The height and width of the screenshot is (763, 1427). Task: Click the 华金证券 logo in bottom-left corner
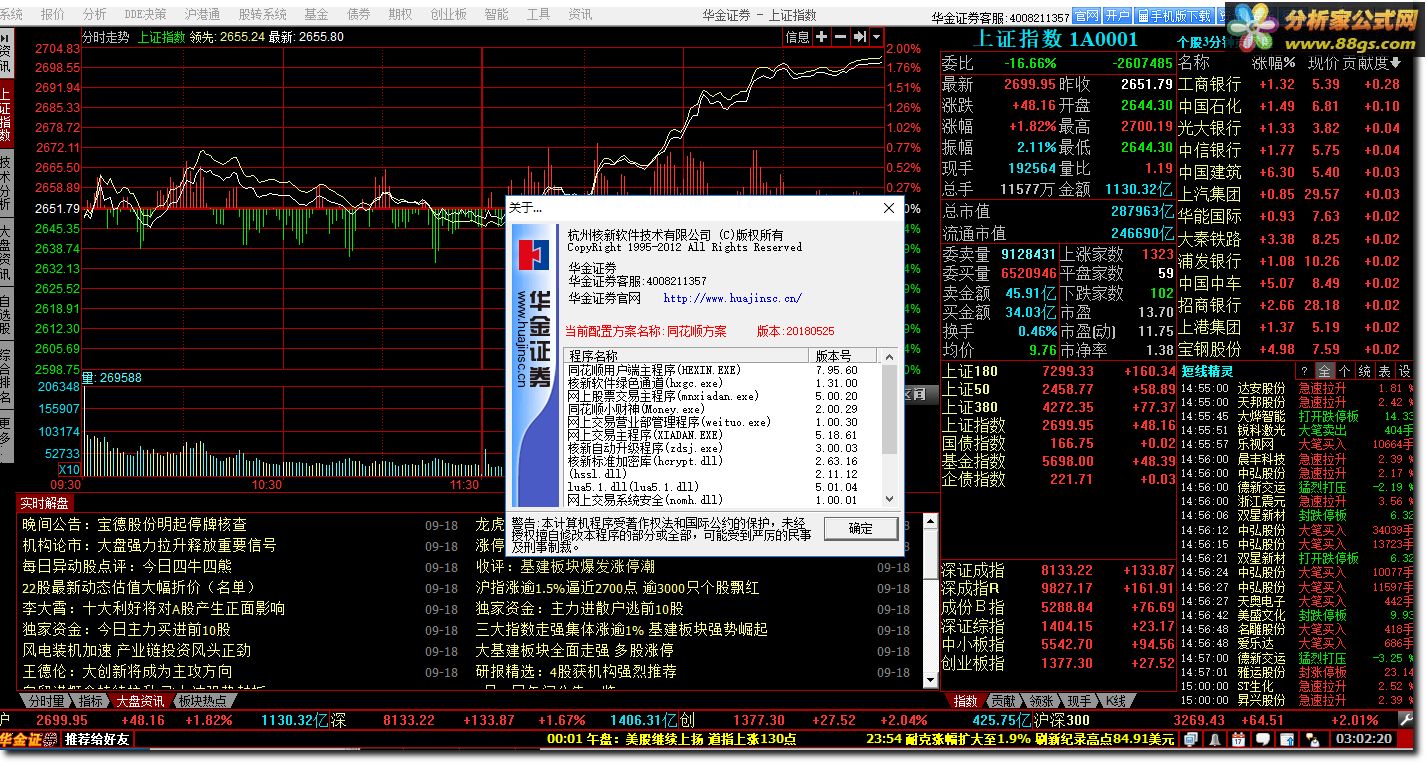(29, 740)
